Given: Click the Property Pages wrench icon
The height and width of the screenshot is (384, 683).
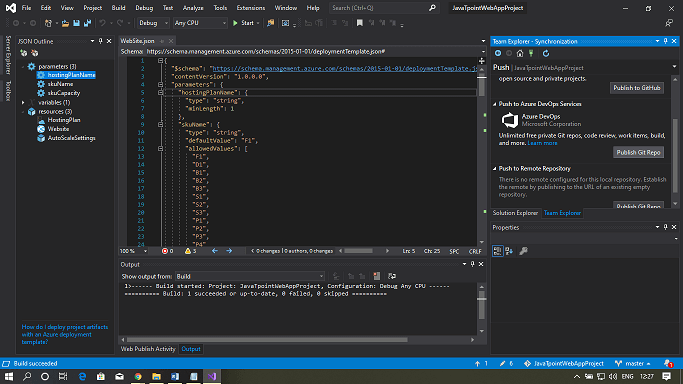Looking at the screenshot, I should pyautogui.click(x=524, y=251).
